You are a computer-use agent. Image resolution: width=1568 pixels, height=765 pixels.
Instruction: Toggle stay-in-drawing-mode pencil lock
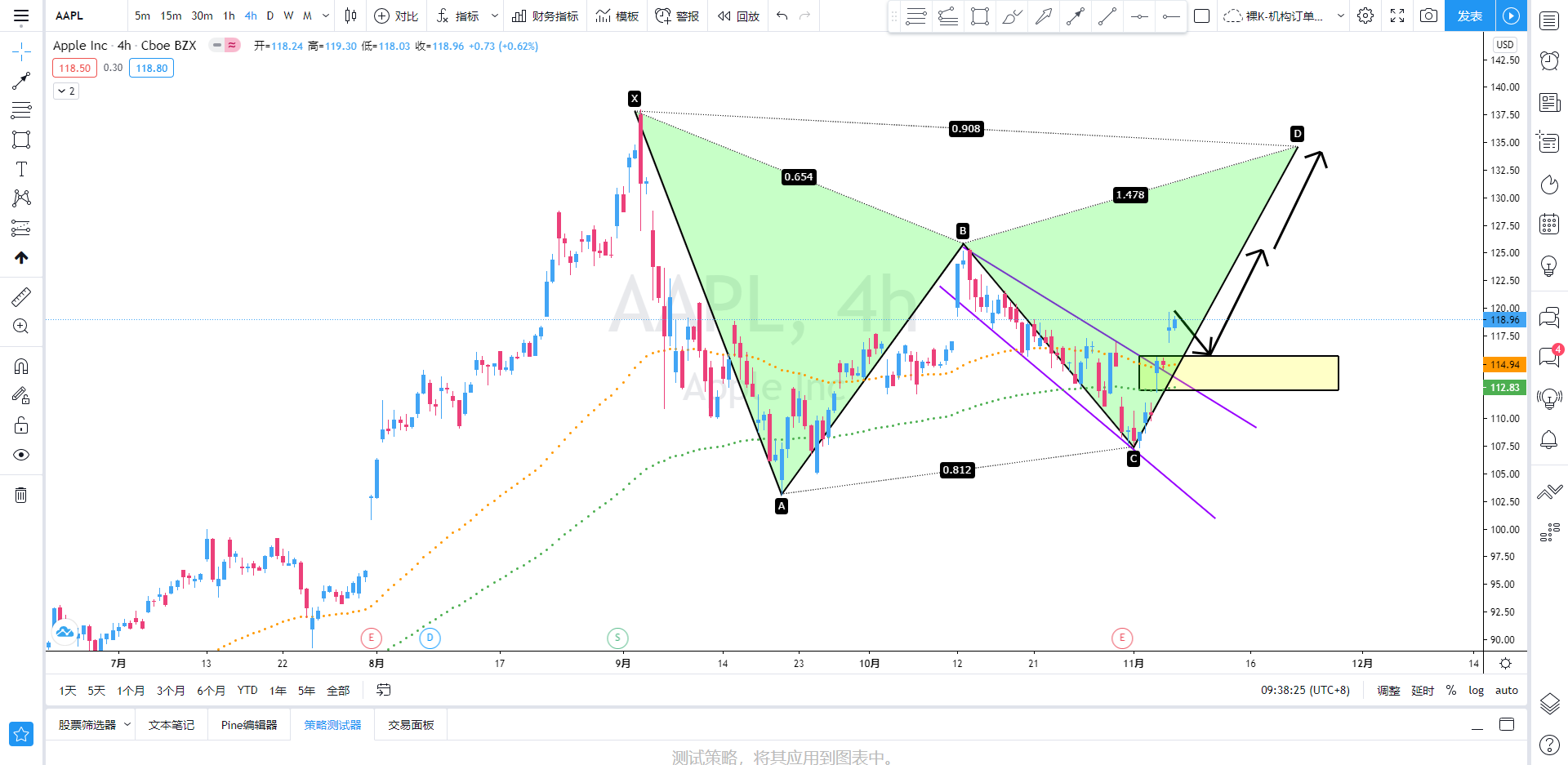[x=21, y=396]
